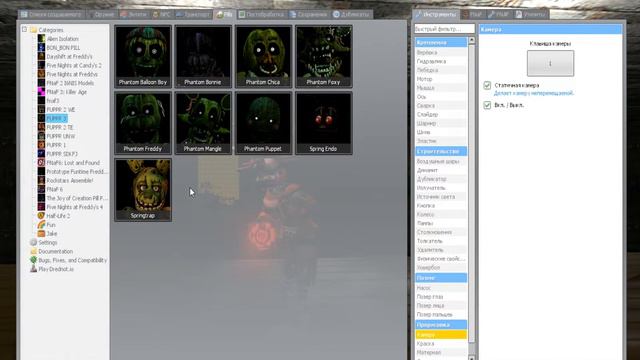The width and height of the screenshot is (640, 360).
Task: Spawn the Phantom Bonnie pill
Action: click(203, 56)
